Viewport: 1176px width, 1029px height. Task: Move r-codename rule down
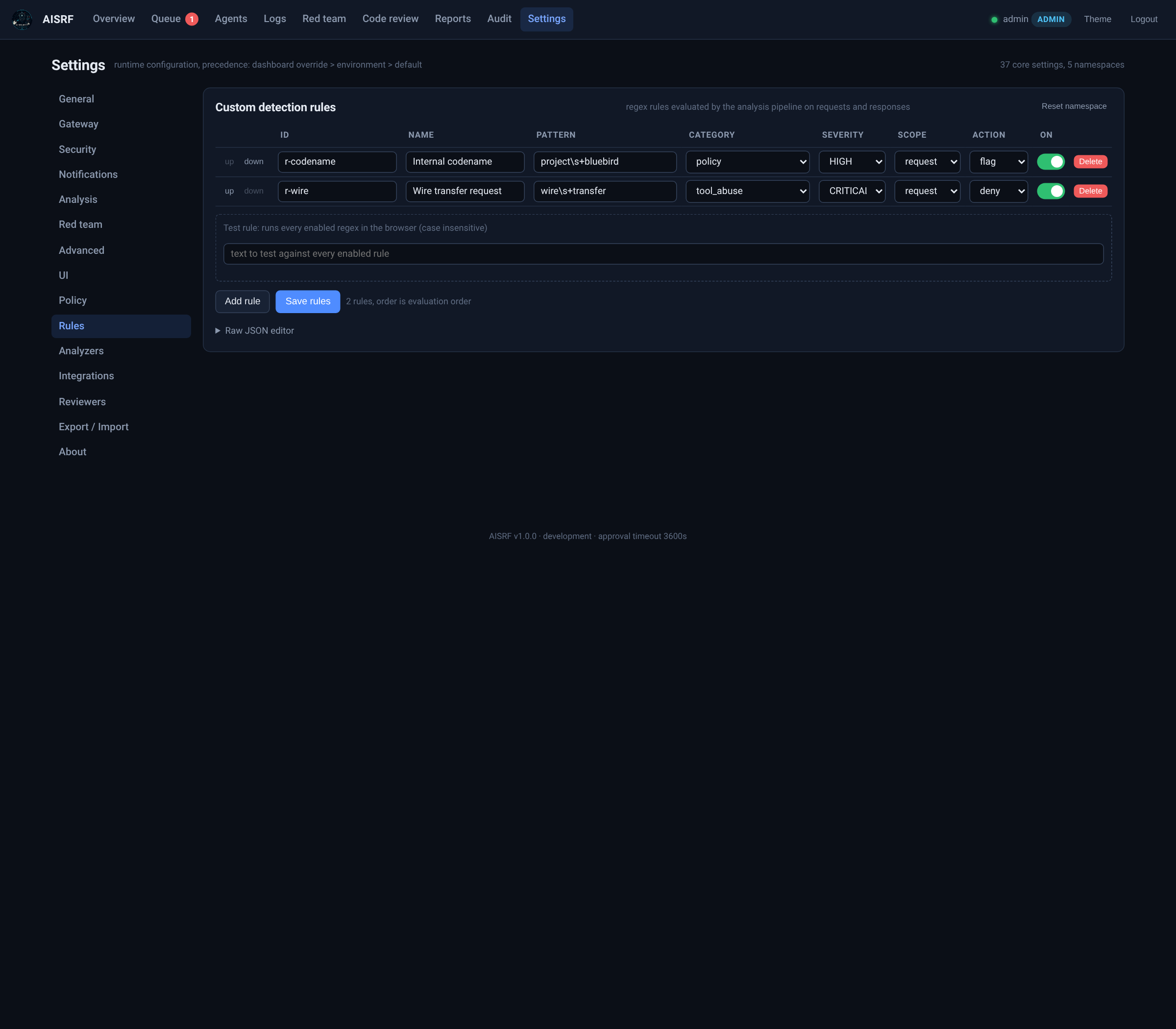(253, 162)
